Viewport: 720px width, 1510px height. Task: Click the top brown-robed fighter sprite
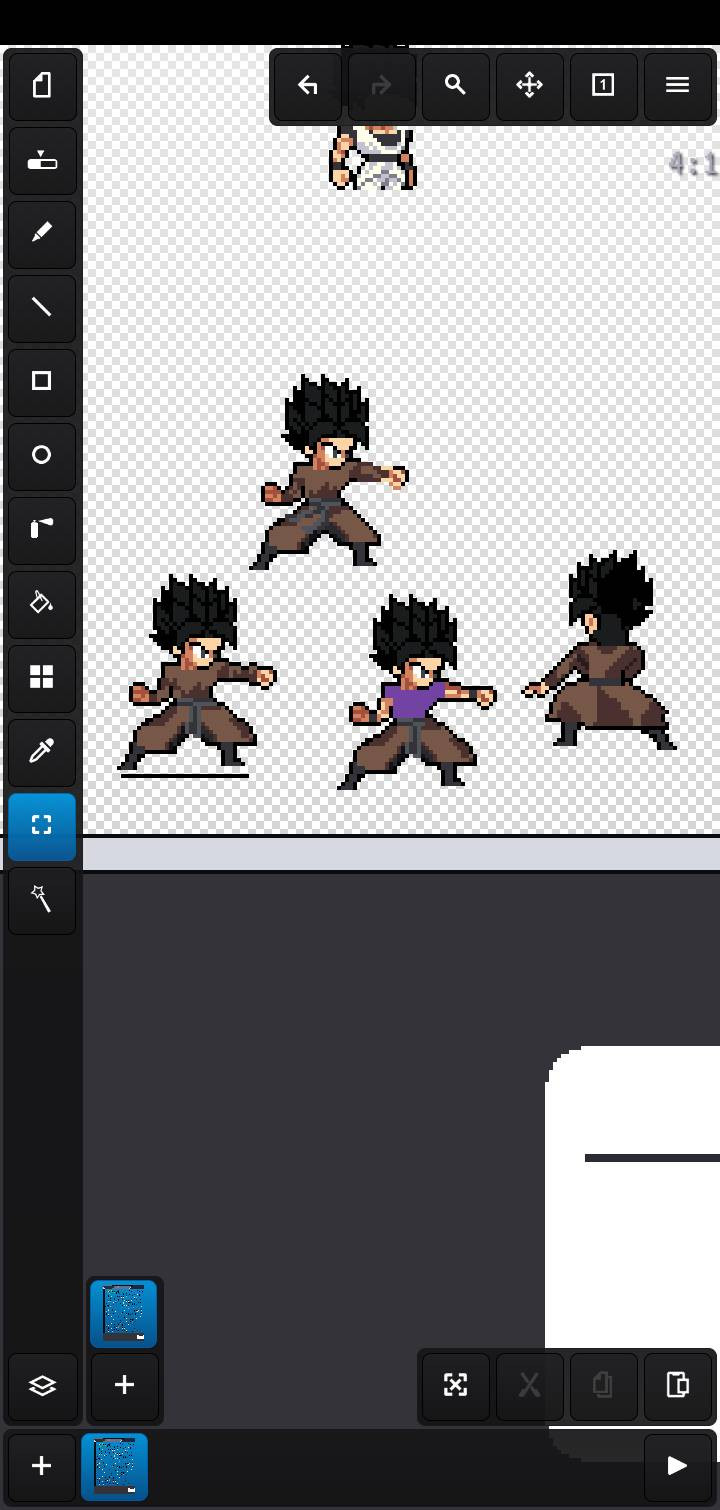point(328,473)
